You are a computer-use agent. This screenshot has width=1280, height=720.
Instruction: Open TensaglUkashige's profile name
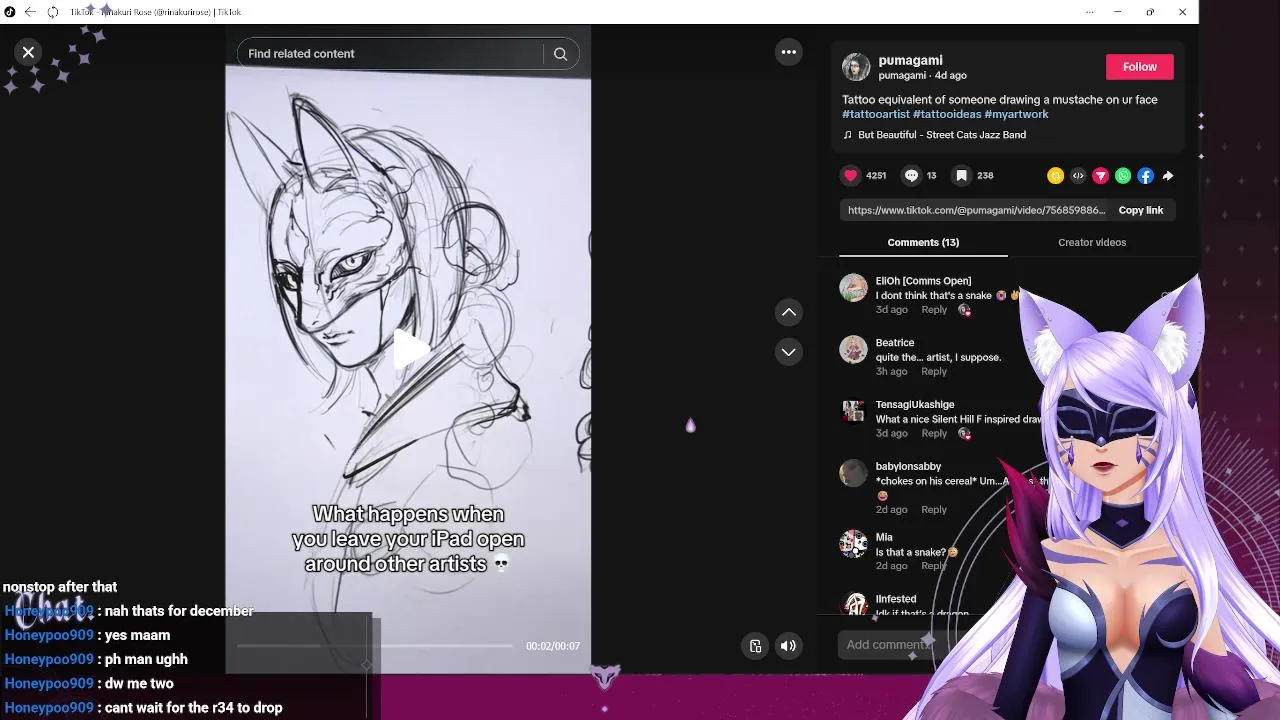pos(915,405)
